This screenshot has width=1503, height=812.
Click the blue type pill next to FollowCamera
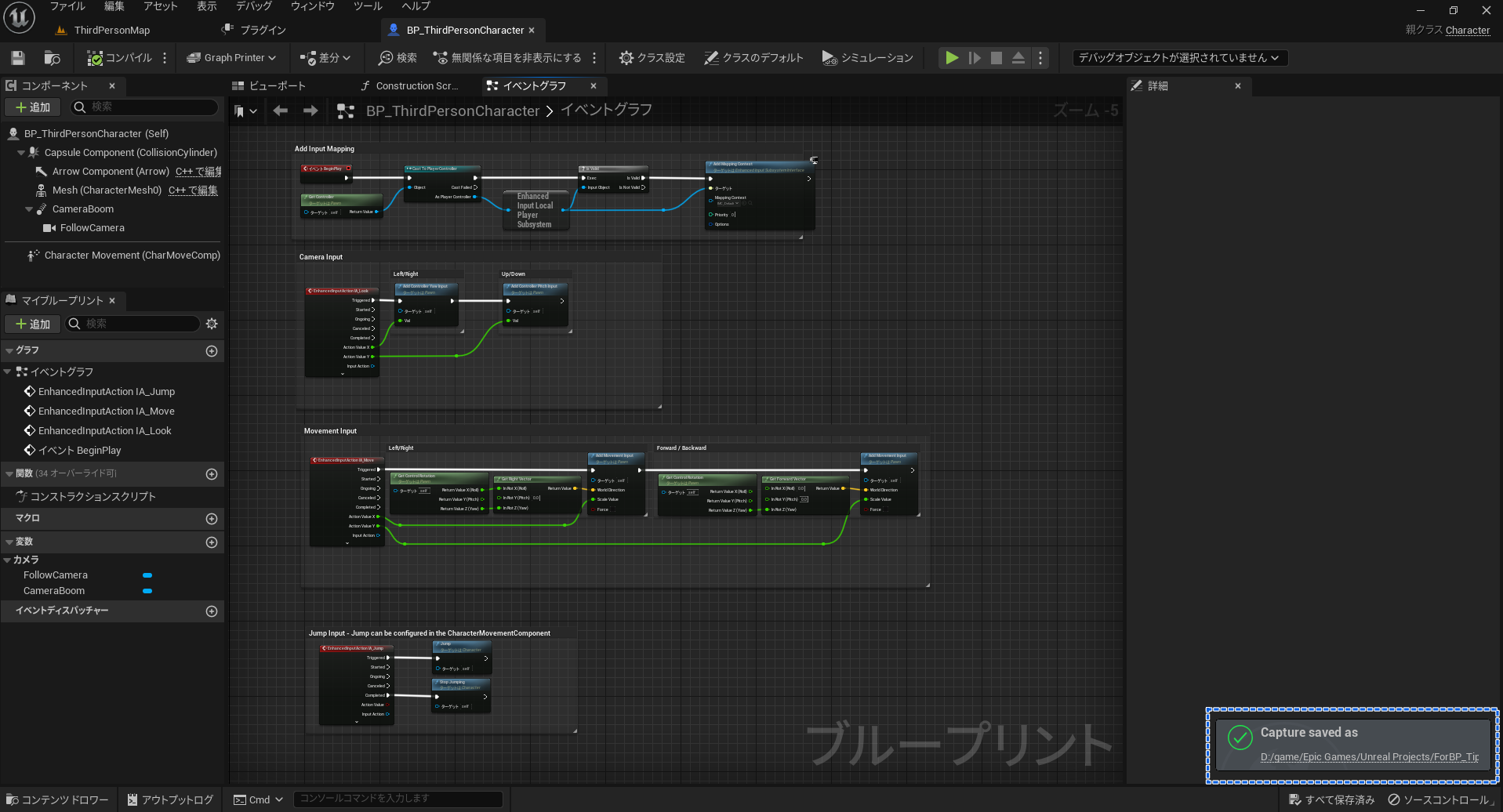click(147, 575)
